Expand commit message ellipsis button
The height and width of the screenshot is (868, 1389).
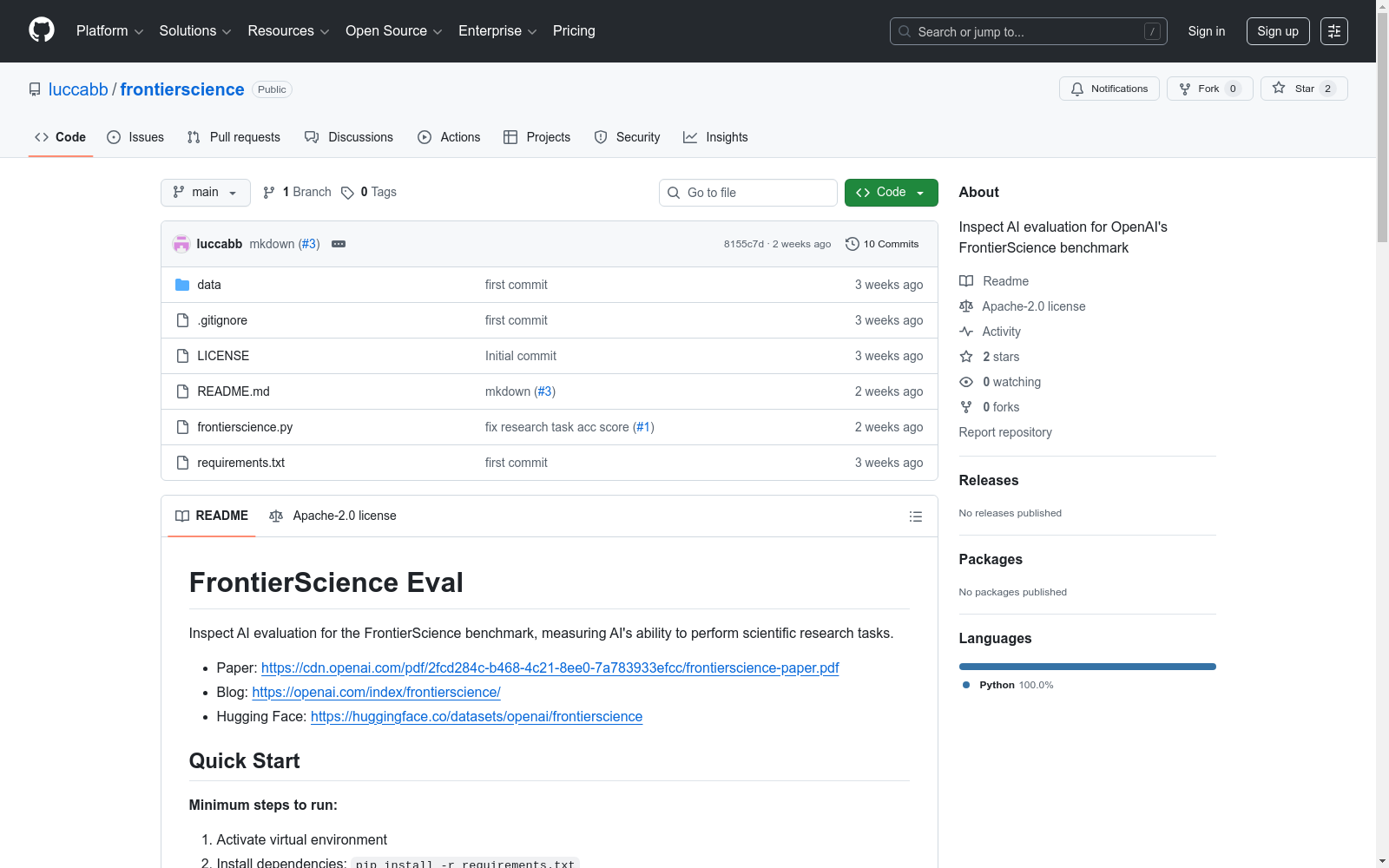339,244
